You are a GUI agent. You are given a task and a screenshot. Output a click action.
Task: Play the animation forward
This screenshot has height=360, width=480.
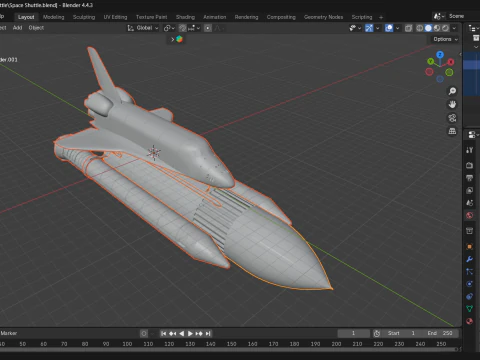click(x=190, y=333)
